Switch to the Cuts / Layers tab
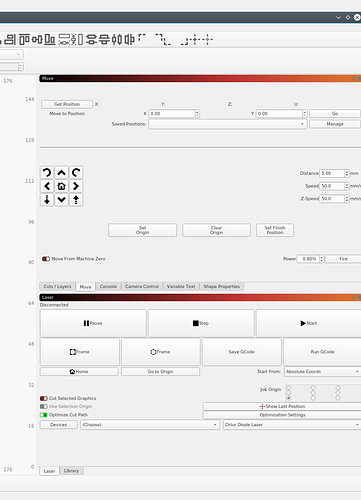The image size is (361, 500). pyautogui.click(x=57, y=286)
